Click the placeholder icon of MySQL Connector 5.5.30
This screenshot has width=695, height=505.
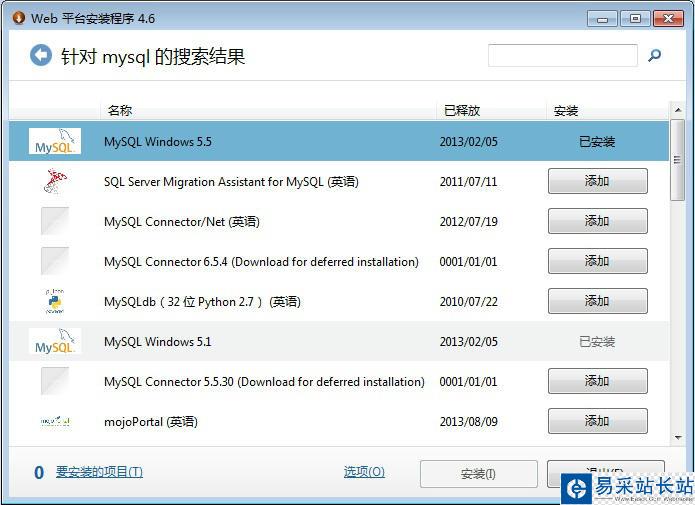point(55,381)
